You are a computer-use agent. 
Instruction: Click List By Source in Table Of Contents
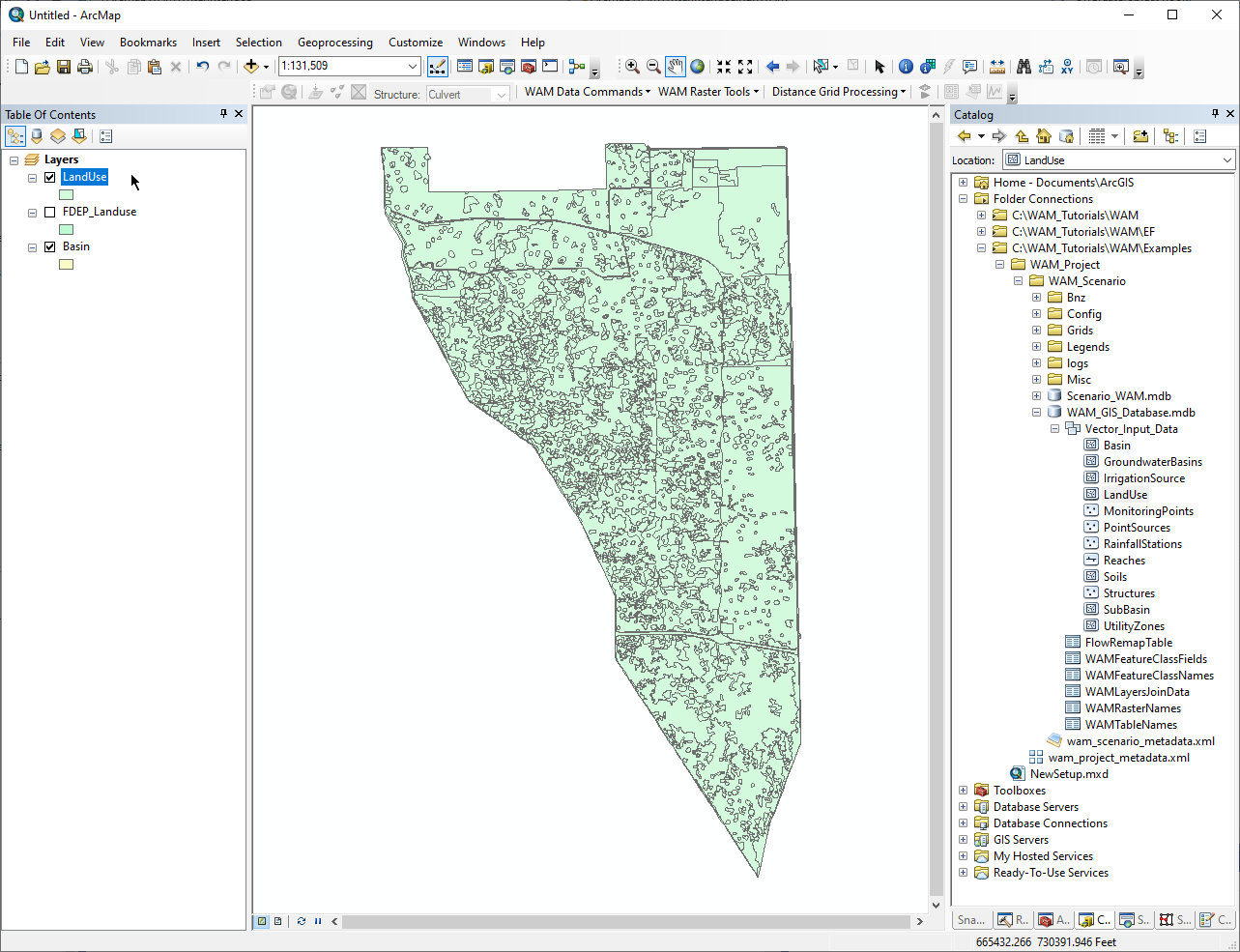37,136
